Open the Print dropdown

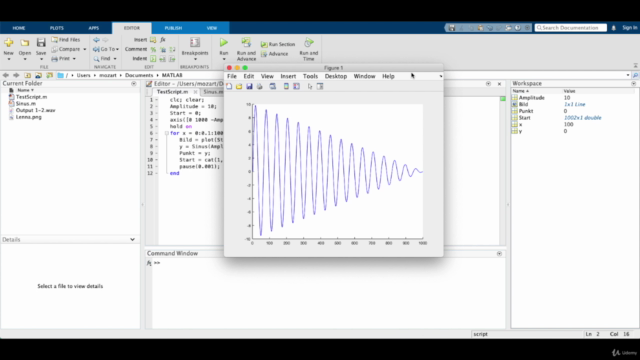74,59
